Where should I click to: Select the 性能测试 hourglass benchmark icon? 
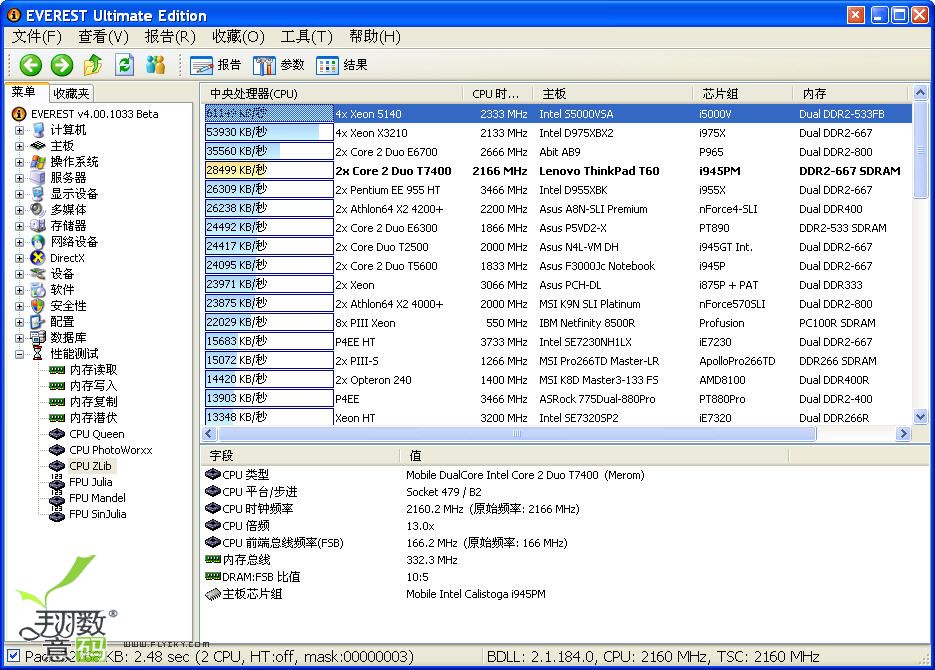(38, 353)
